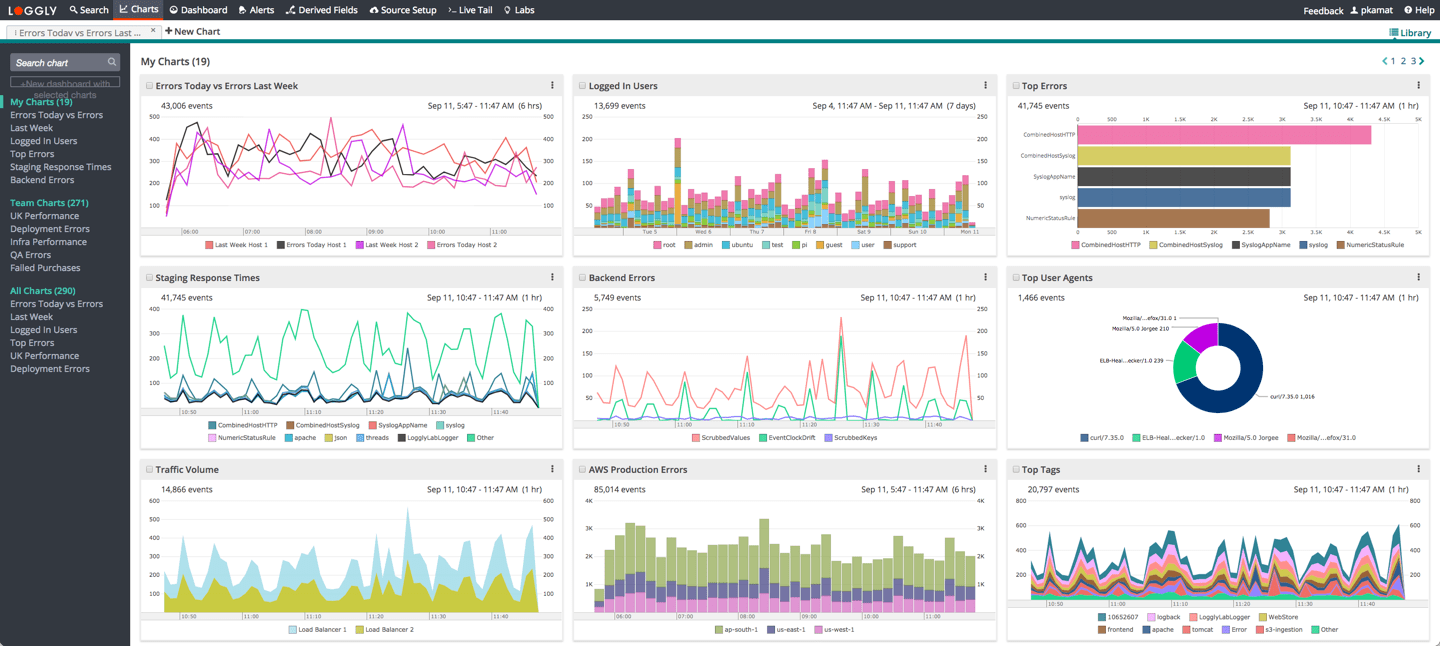This screenshot has height=646, width=1440.
Task: Open the Charts section in the top nav
Action: pyautogui.click(x=139, y=9)
